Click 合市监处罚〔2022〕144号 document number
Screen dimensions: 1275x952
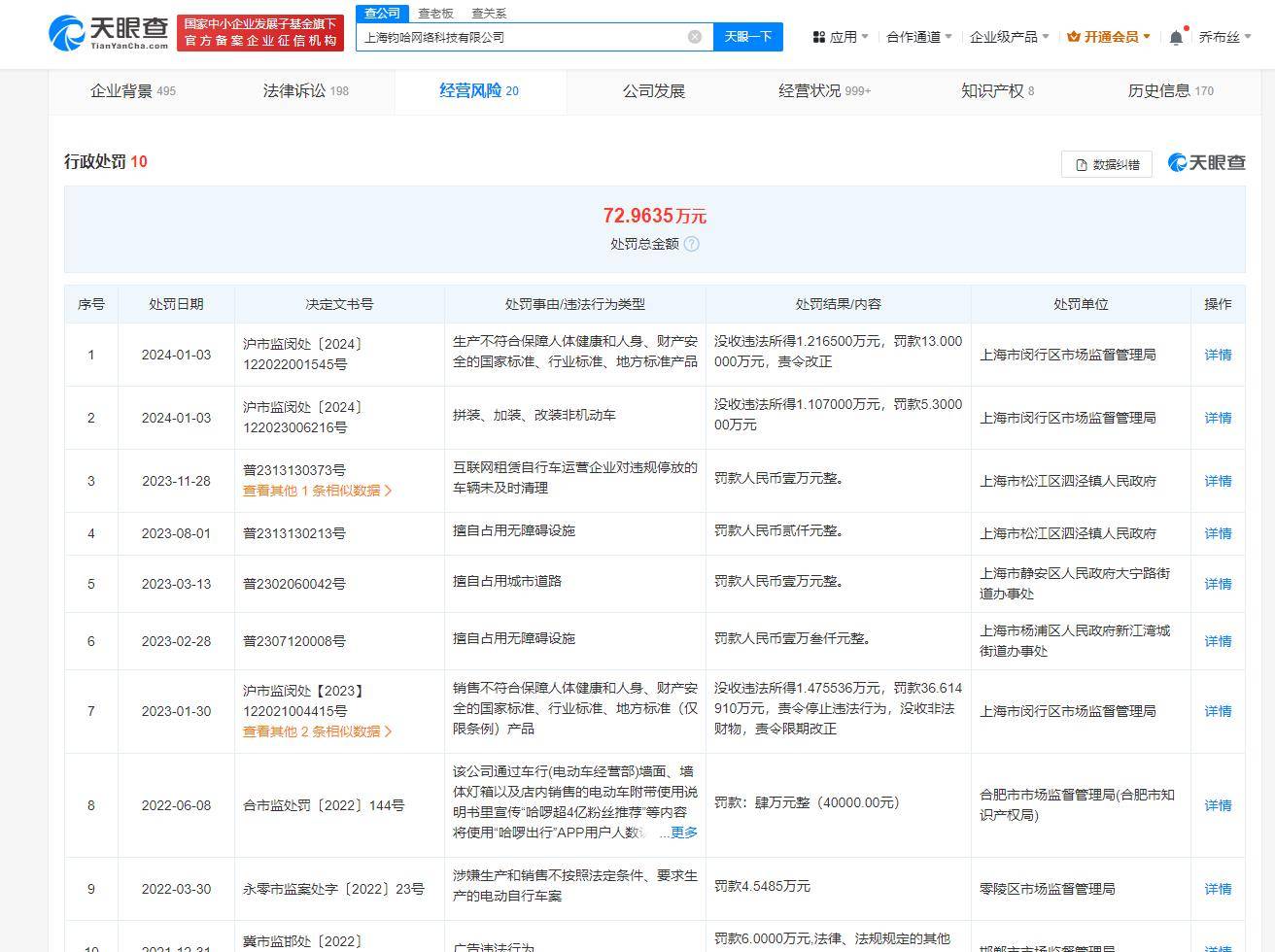coord(324,805)
